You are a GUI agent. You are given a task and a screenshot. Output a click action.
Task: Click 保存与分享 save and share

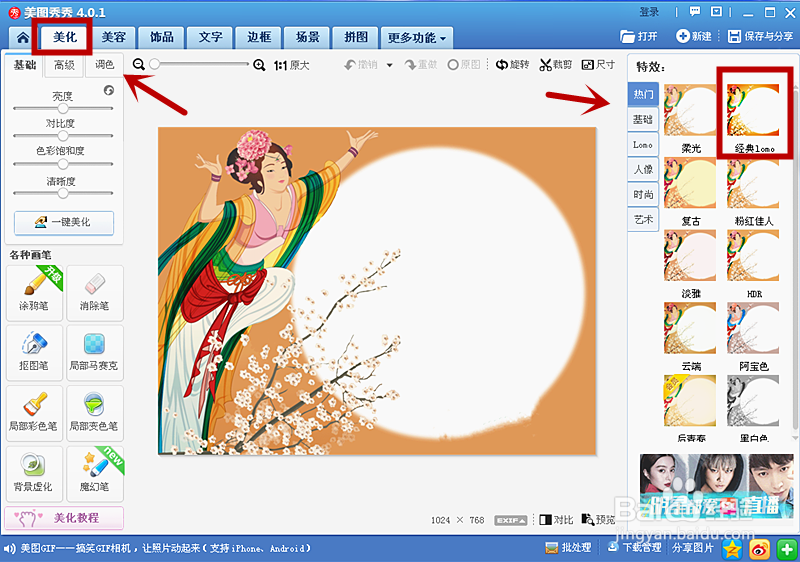(760, 36)
